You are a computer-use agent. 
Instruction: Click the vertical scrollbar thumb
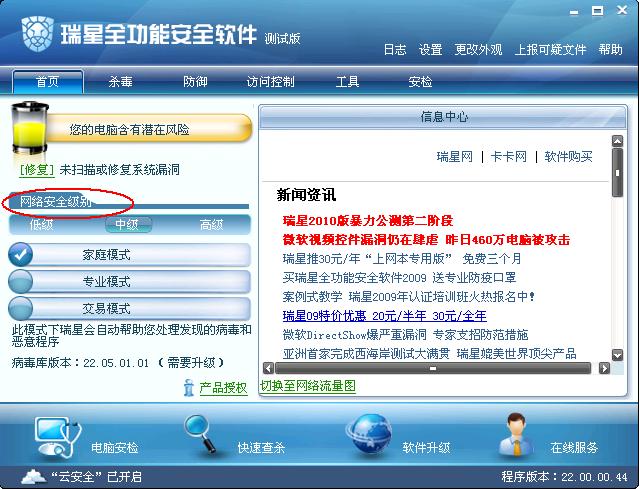(x=617, y=173)
